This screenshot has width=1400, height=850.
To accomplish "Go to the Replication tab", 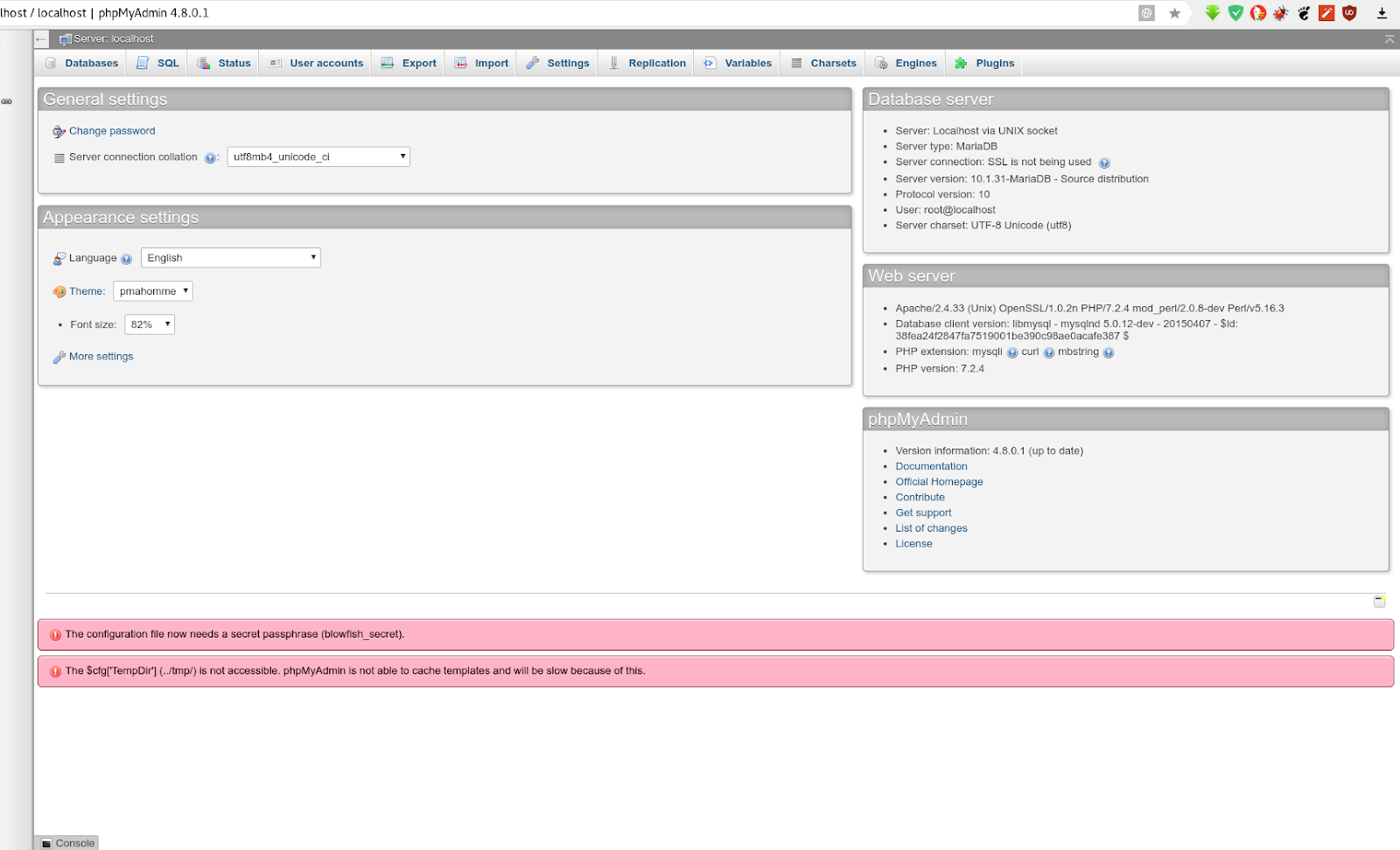I will [647, 63].
